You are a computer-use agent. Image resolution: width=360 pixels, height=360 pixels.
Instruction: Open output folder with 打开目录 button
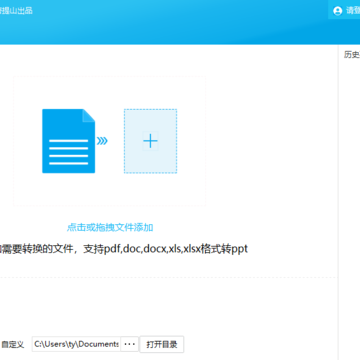pyautogui.click(x=162, y=344)
